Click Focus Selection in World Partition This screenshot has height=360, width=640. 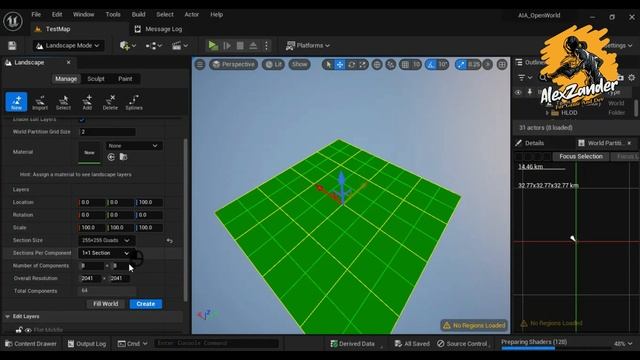click(x=581, y=156)
